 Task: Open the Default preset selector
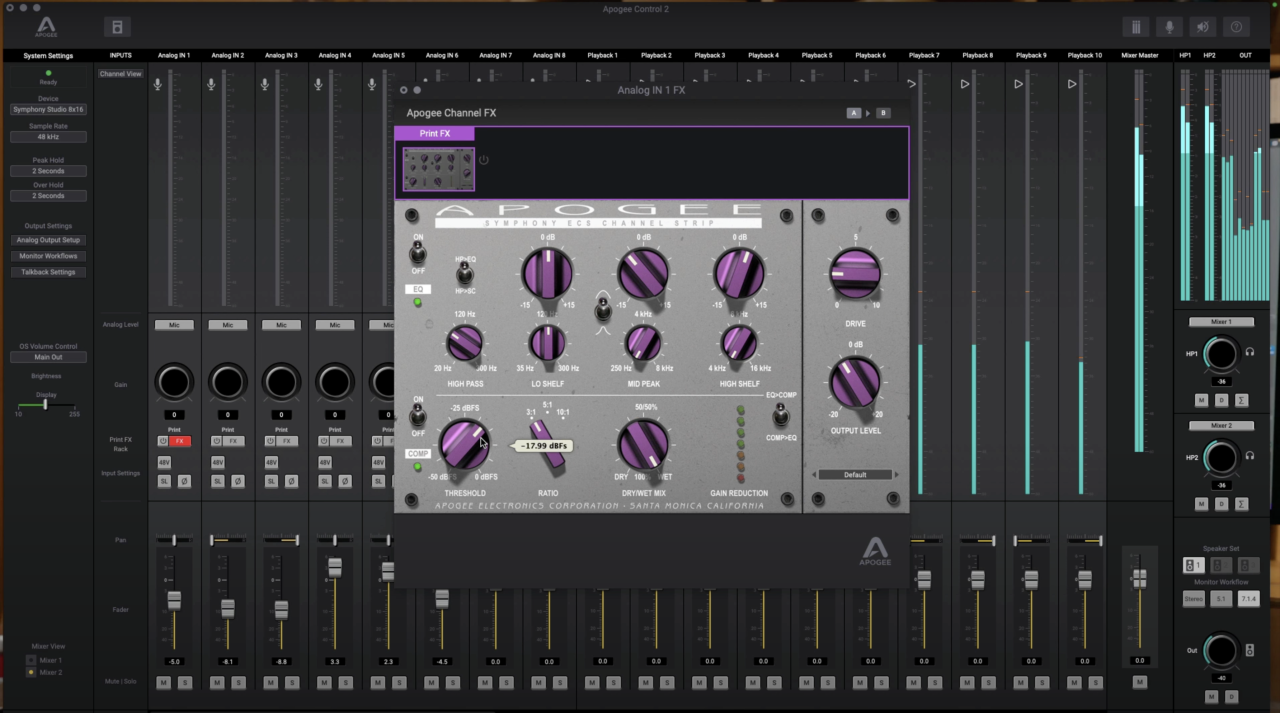pos(855,475)
